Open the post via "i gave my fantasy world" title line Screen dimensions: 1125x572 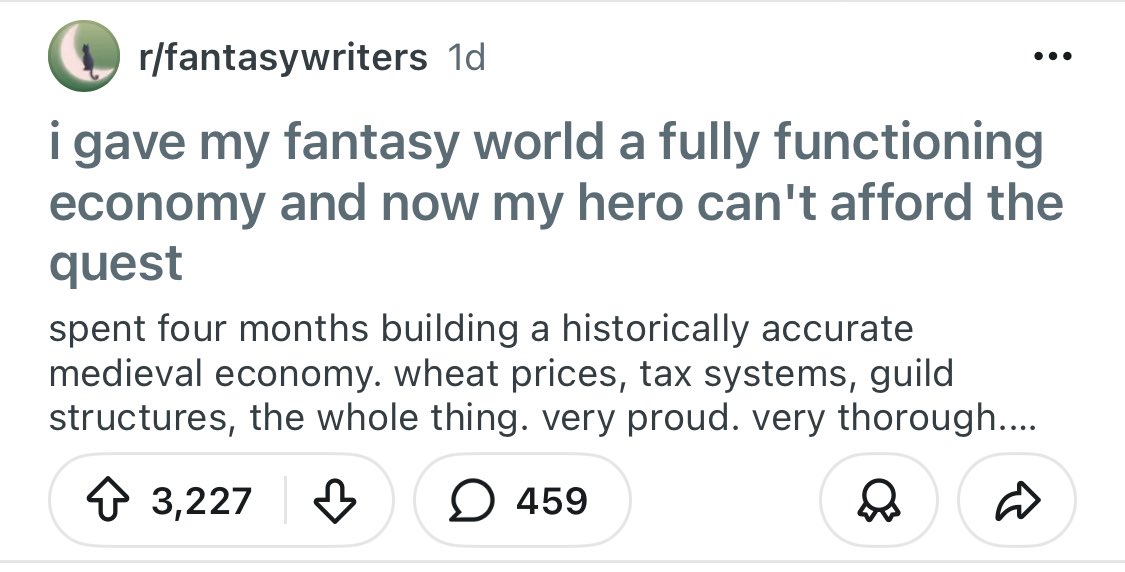pyautogui.click(x=546, y=144)
